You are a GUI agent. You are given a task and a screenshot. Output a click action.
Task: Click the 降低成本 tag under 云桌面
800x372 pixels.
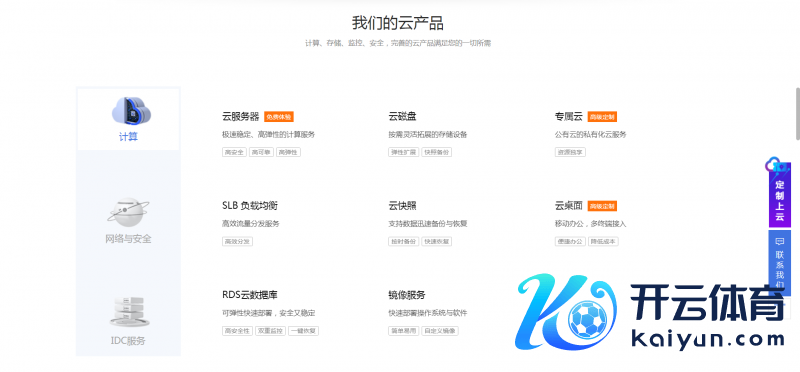point(603,241)
